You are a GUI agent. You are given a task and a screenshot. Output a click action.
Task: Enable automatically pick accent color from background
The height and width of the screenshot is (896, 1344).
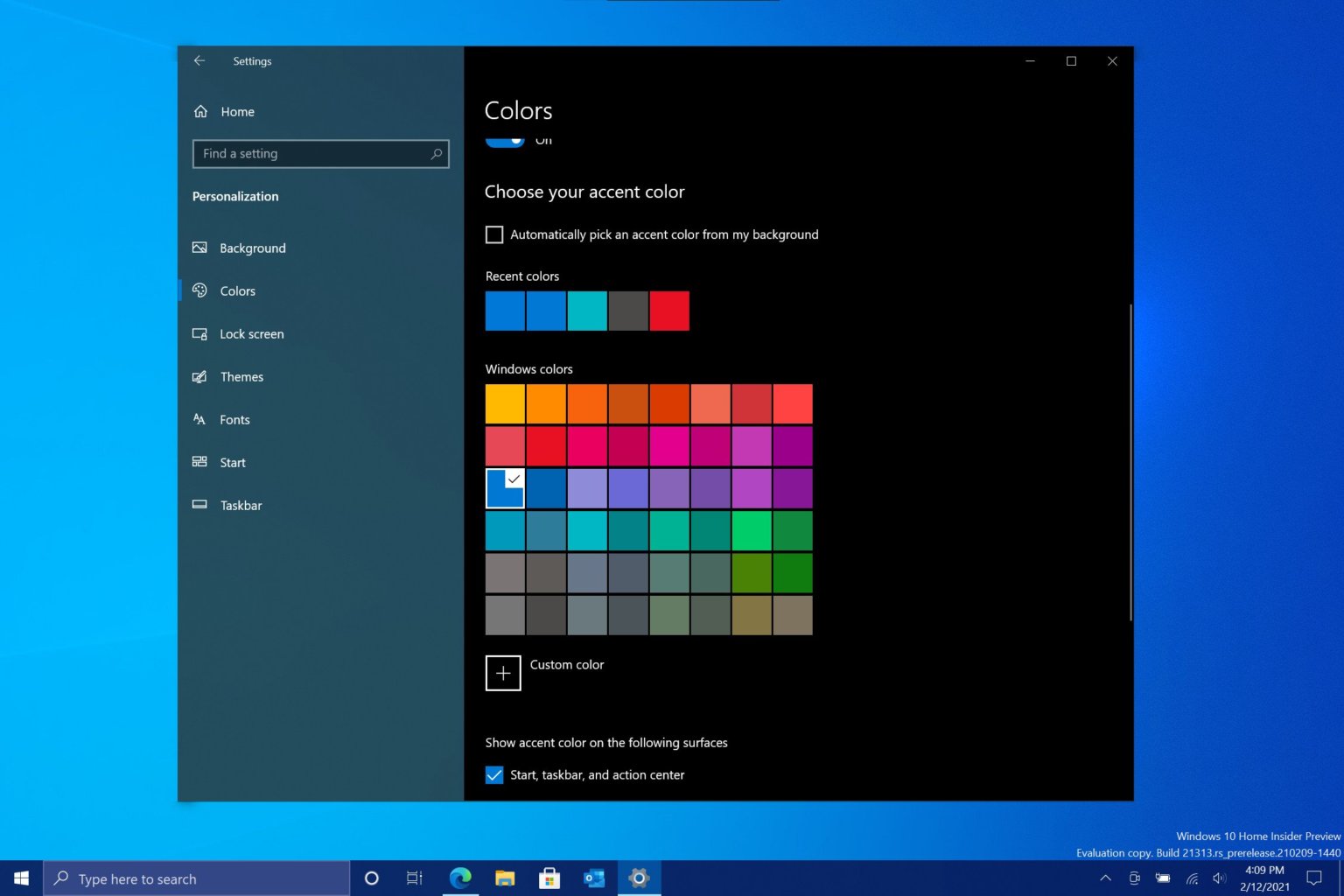pyautogui.click(x=494, y=234)
